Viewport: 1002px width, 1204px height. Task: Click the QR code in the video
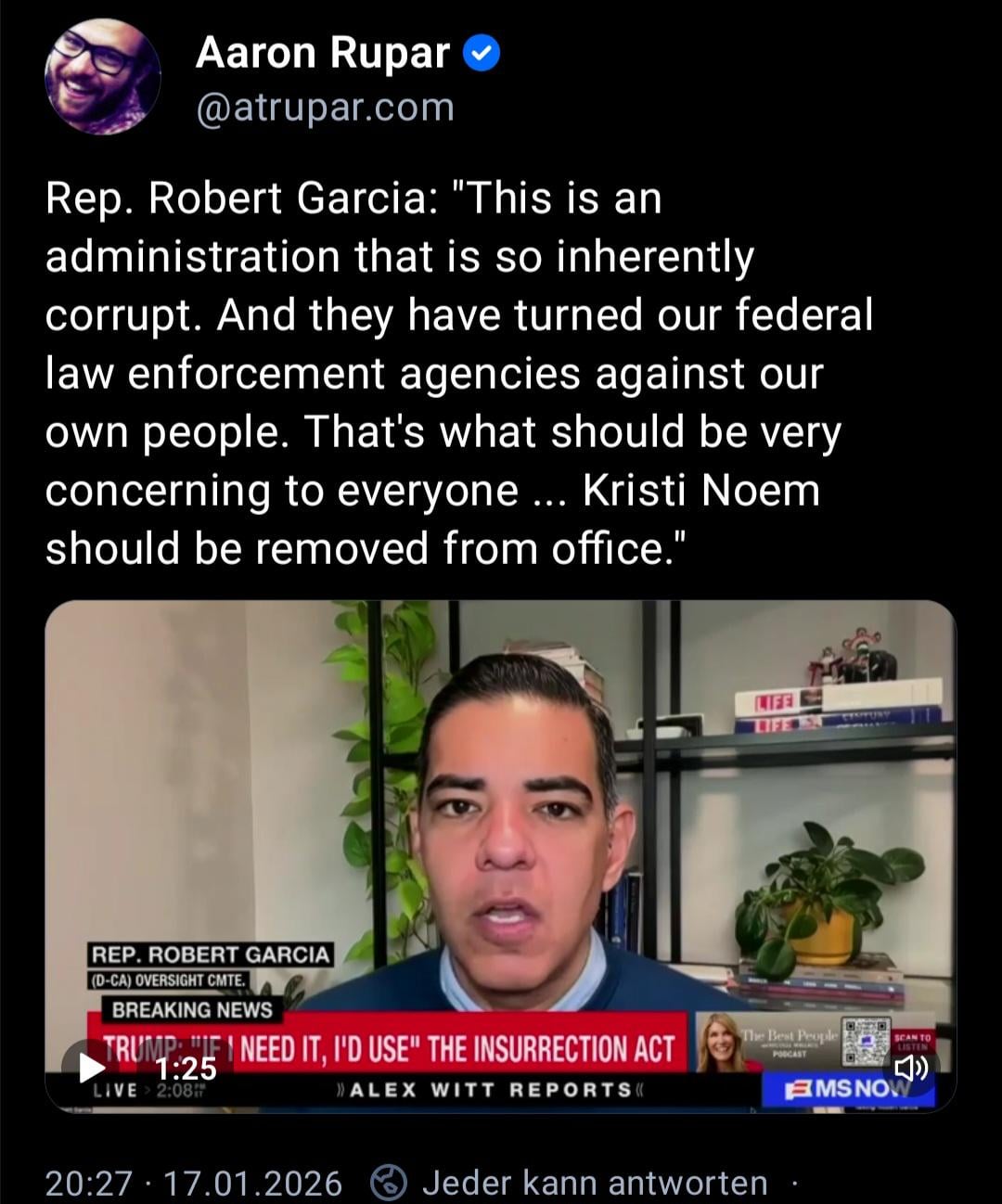(x=865, y=1041)
